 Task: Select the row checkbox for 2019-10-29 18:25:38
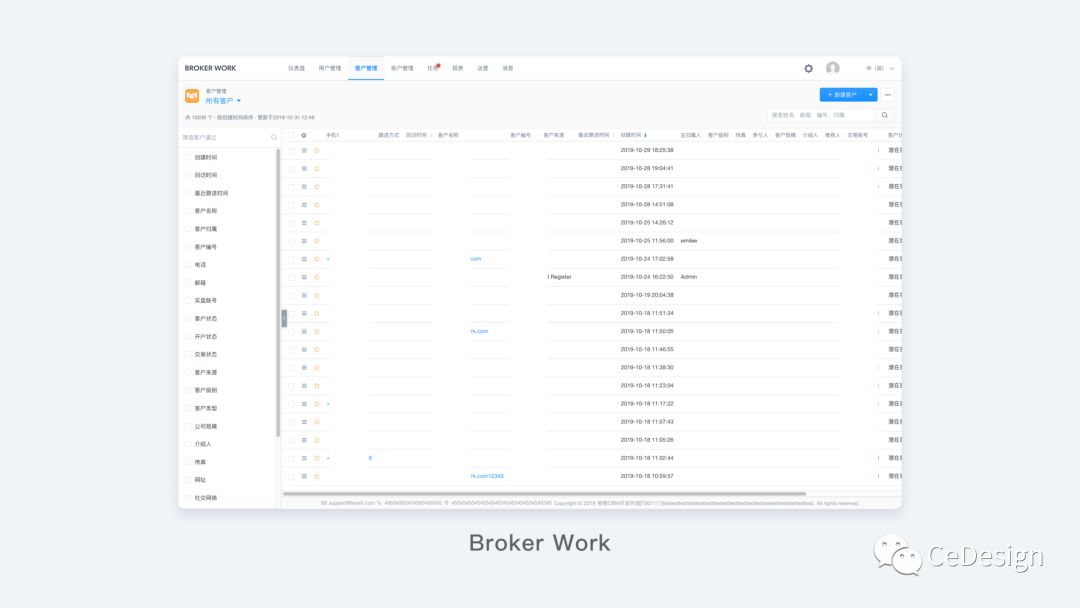(x=291, y=150)
